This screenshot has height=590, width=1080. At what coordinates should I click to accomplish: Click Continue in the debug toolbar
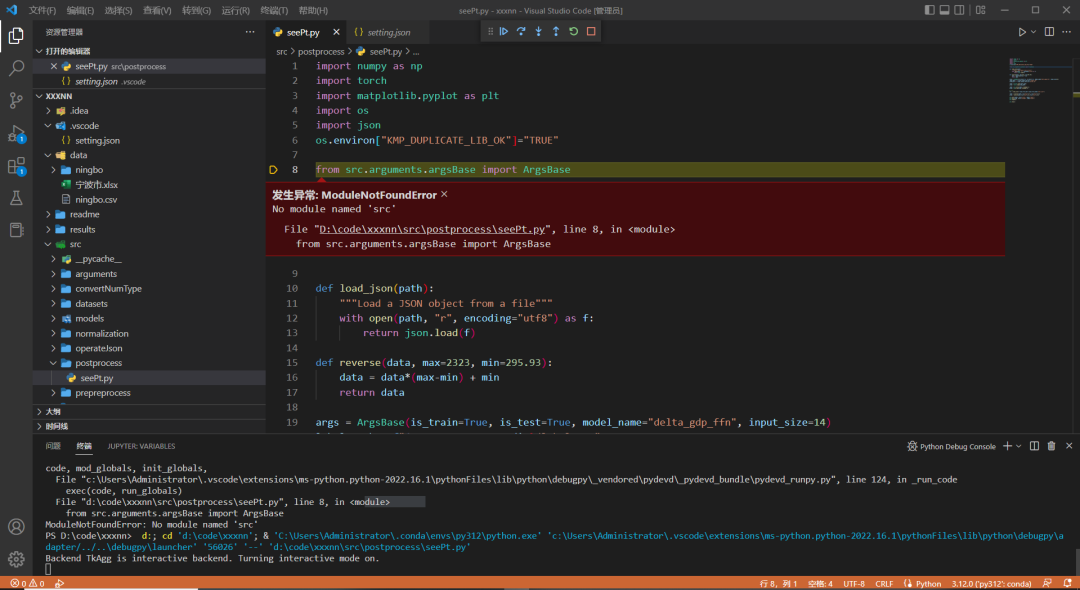(504, 32)
